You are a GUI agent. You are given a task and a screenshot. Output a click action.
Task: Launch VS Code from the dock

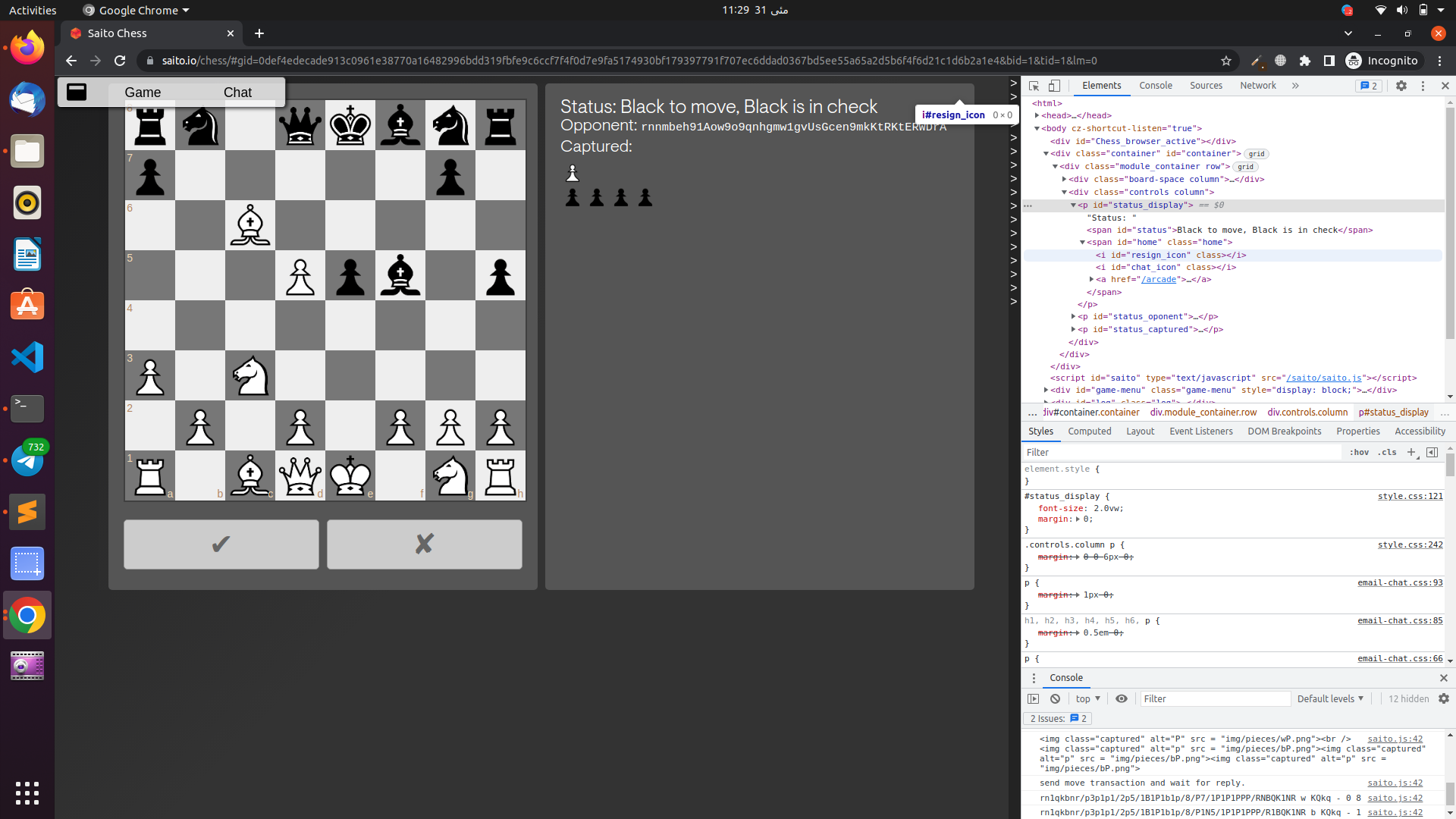pyautogui.click(x=27, y=357)
